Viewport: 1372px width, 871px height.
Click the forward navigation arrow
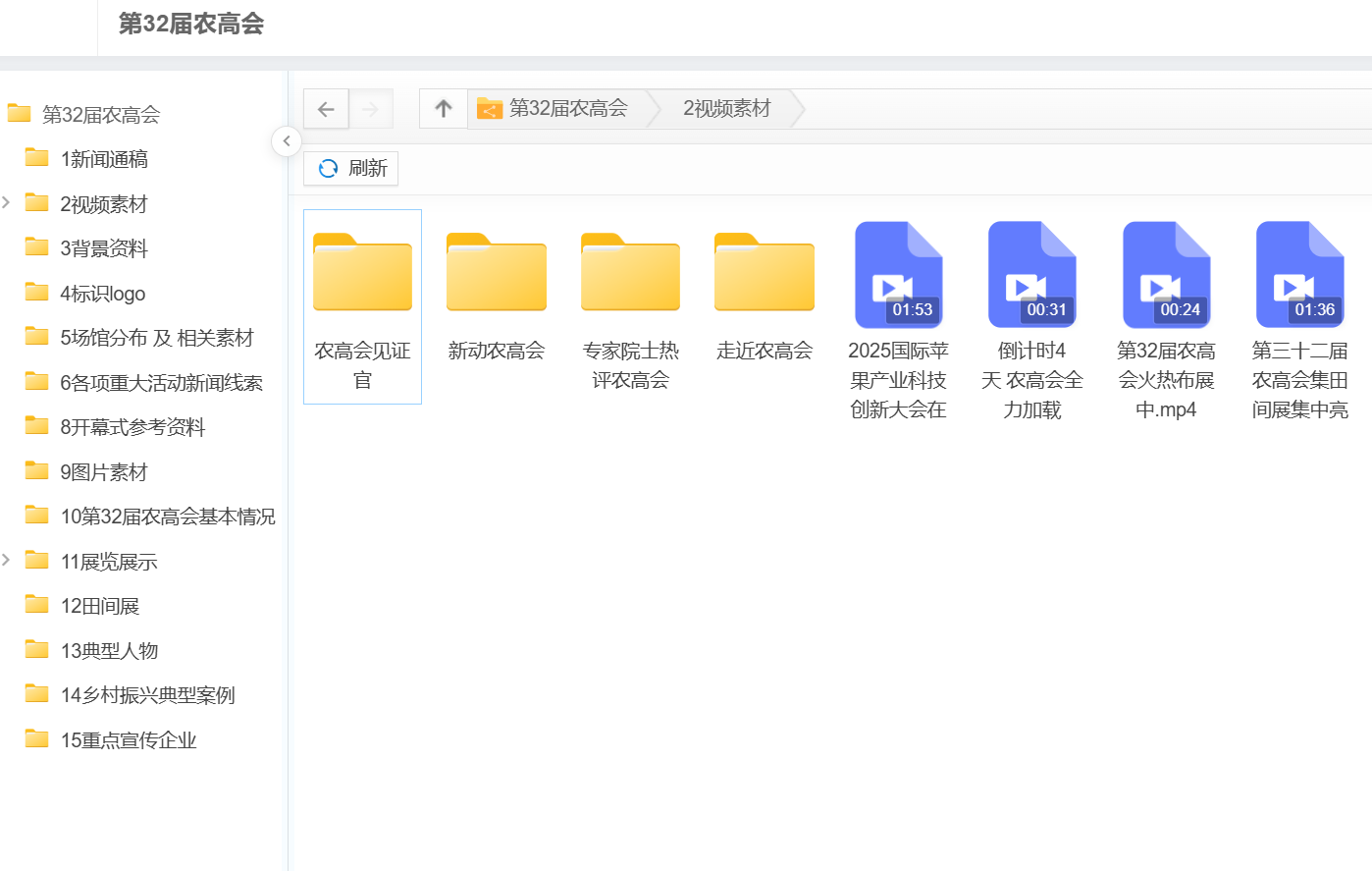coord(370,109)
